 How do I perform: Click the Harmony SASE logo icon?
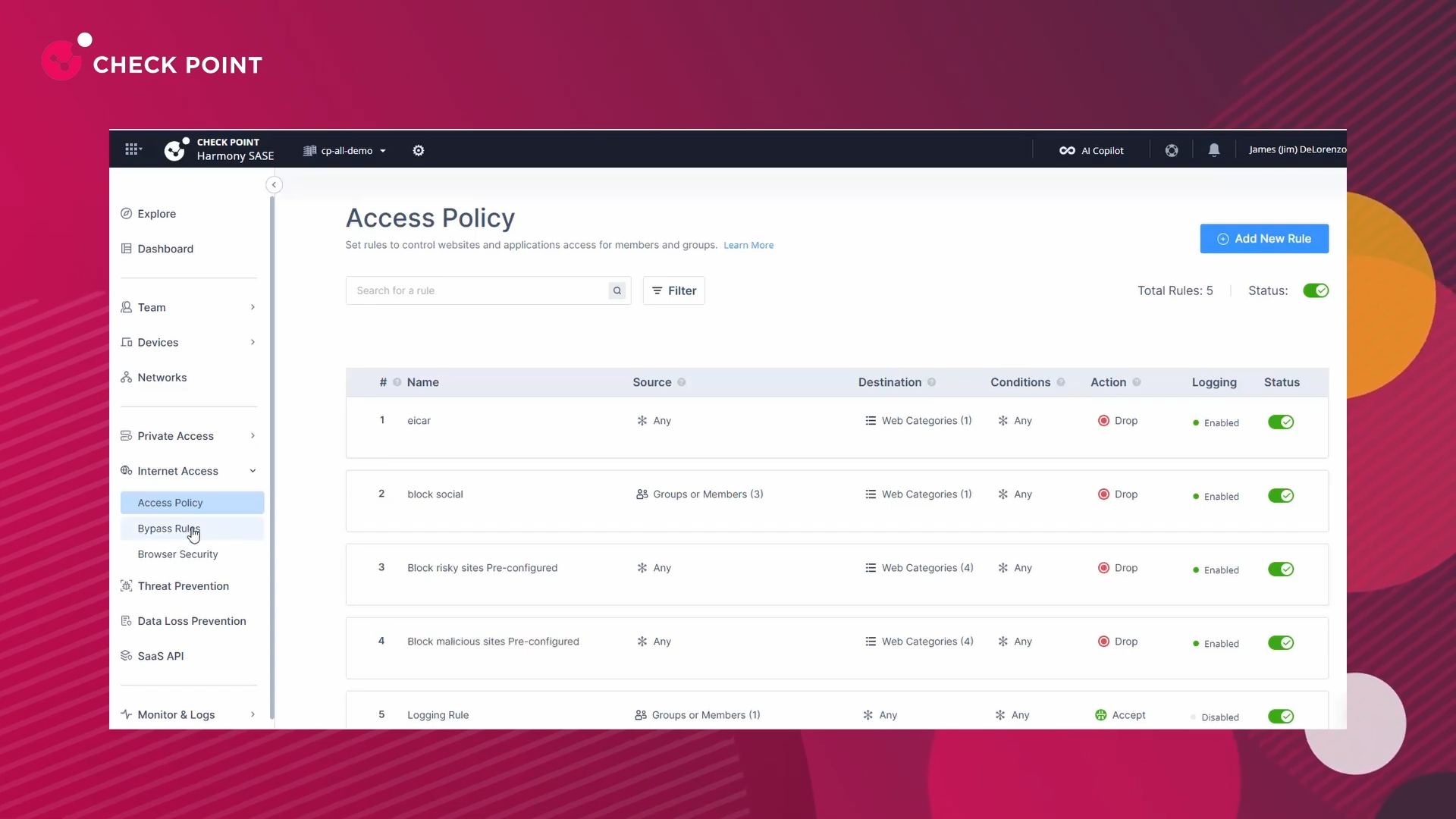(176, 149)
